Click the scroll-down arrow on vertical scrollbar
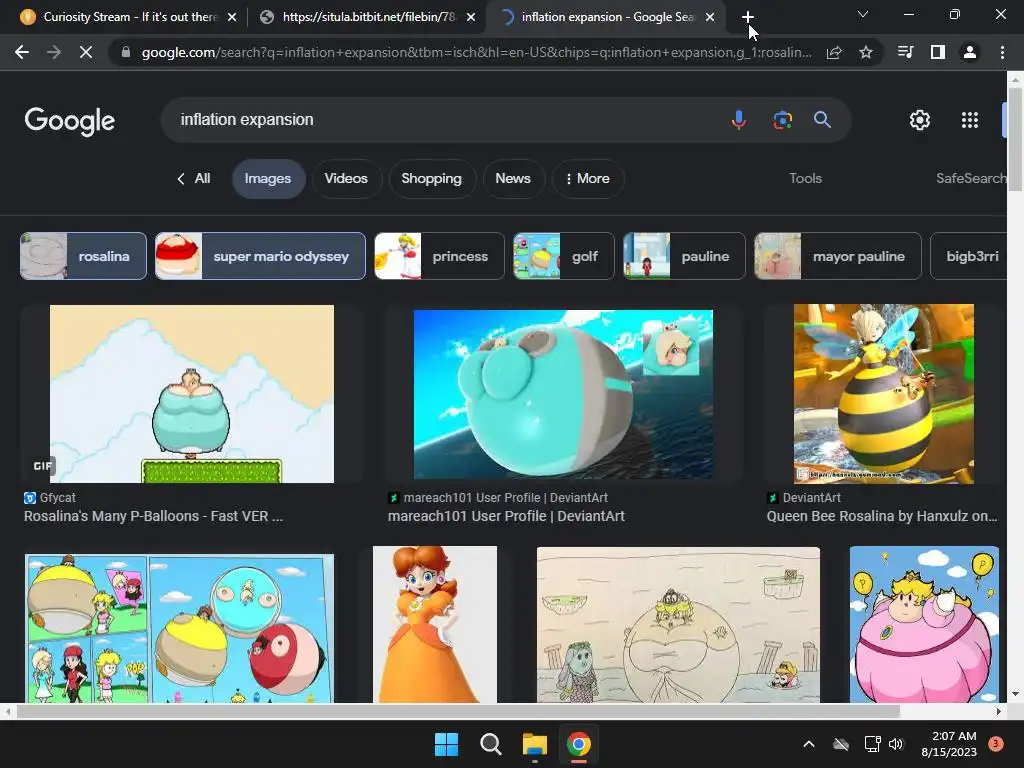This screenshot has width=1024, height=768. point(1016,694)
